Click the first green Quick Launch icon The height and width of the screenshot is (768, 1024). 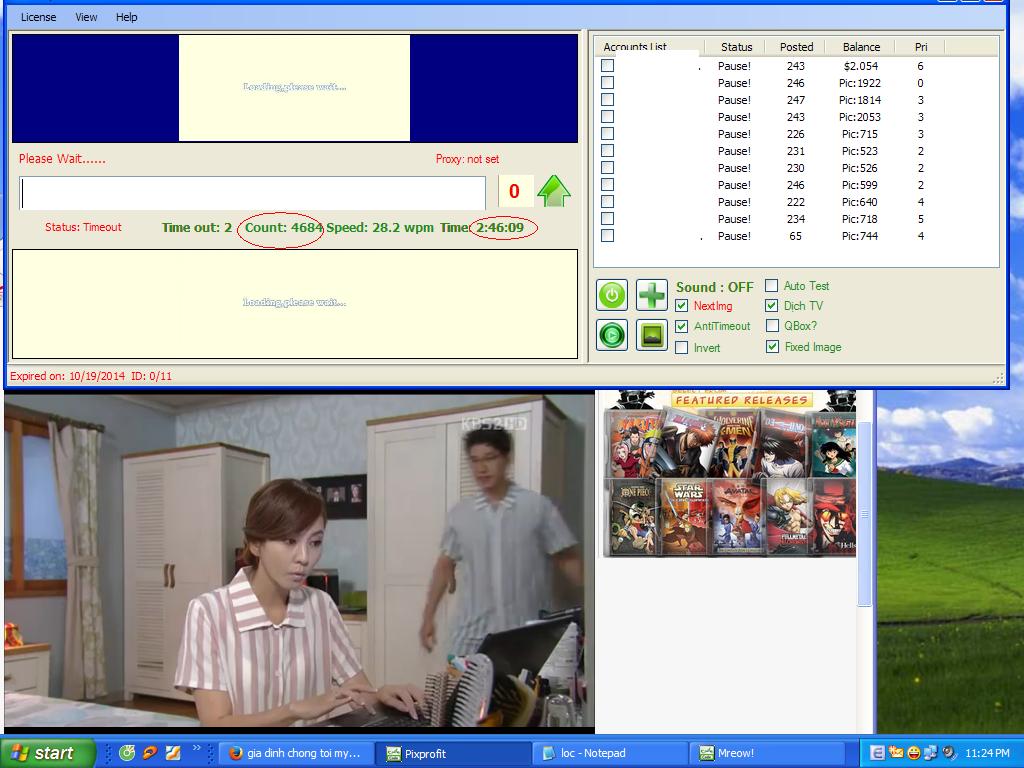coord(127,753)
